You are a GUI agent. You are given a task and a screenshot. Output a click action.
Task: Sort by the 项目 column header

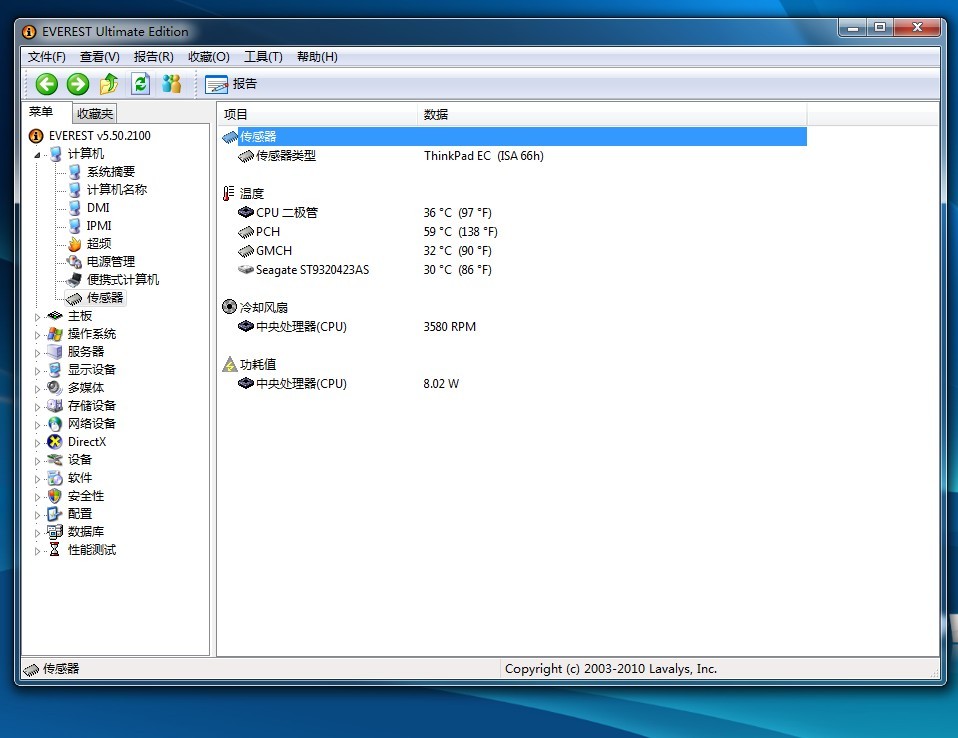(x=317, y=114)
